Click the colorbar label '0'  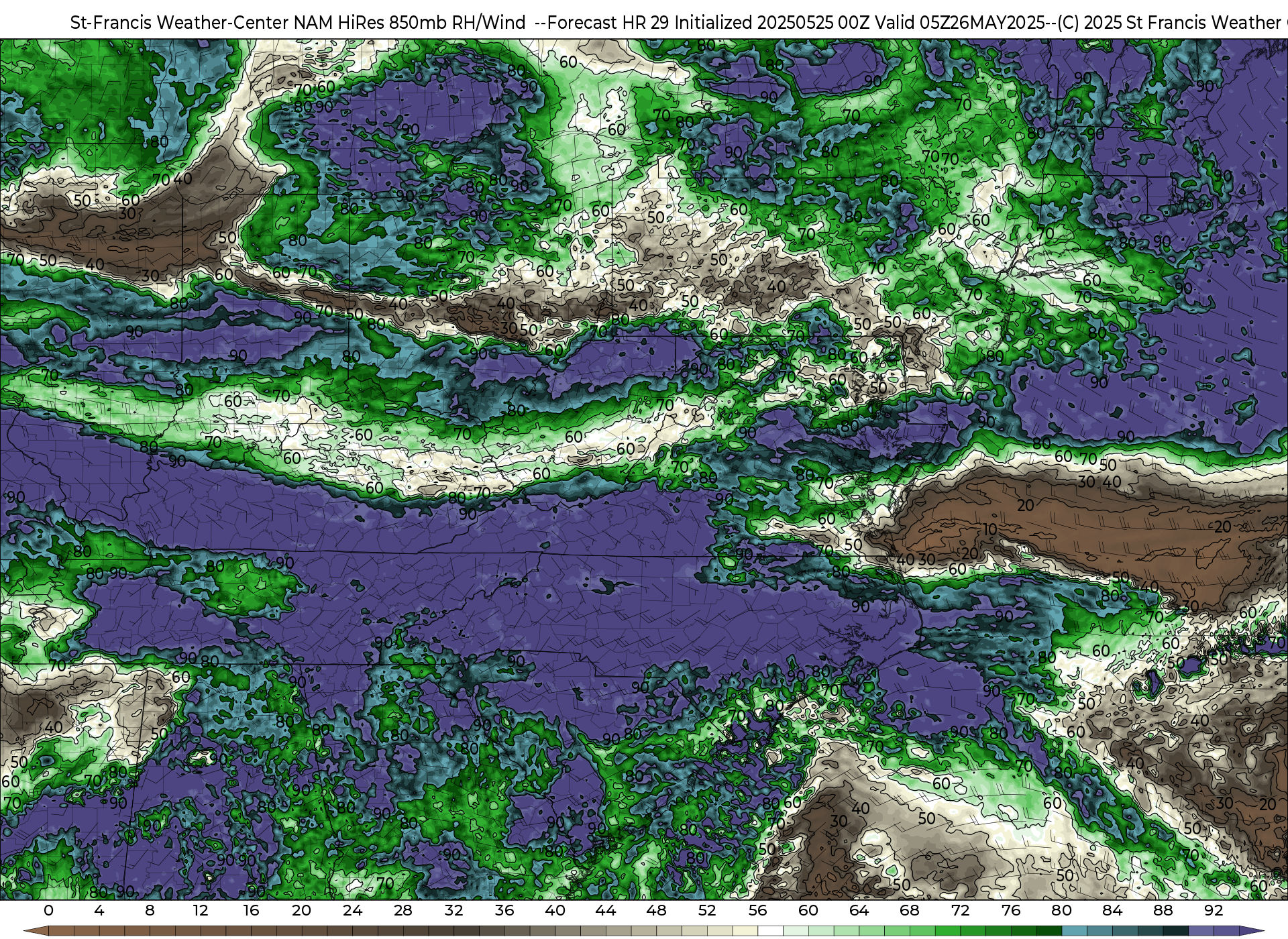tap(48, 910)
